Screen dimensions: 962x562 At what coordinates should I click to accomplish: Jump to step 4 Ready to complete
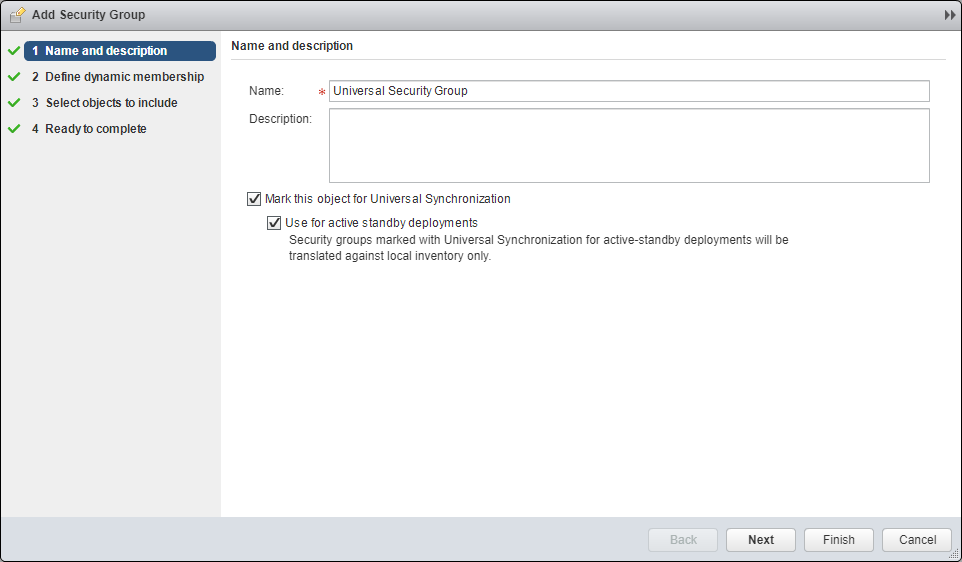click(95, 129)
